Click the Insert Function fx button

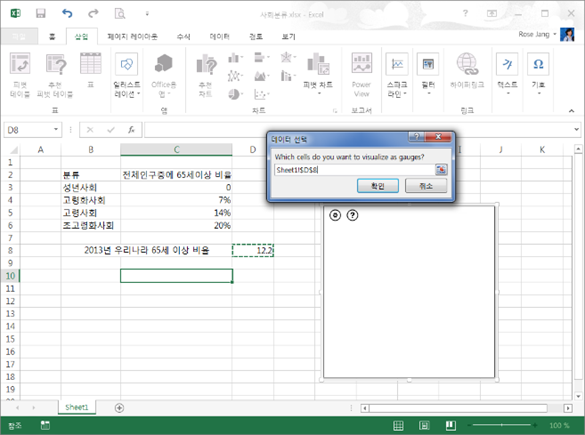131,130
